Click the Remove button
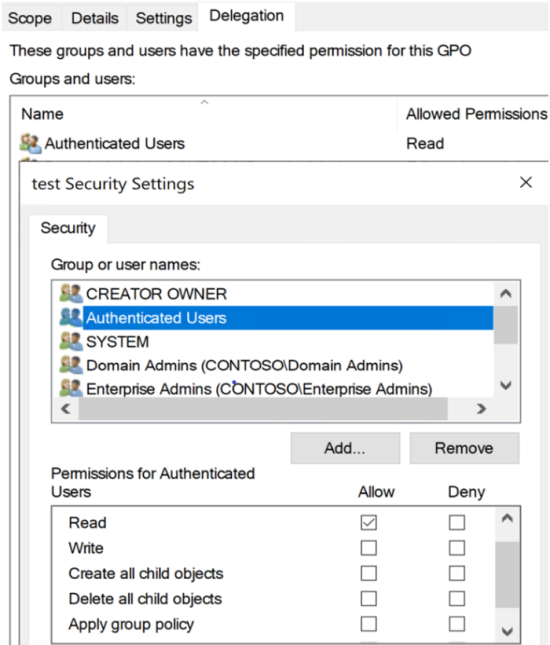 [x=464, y=448]
